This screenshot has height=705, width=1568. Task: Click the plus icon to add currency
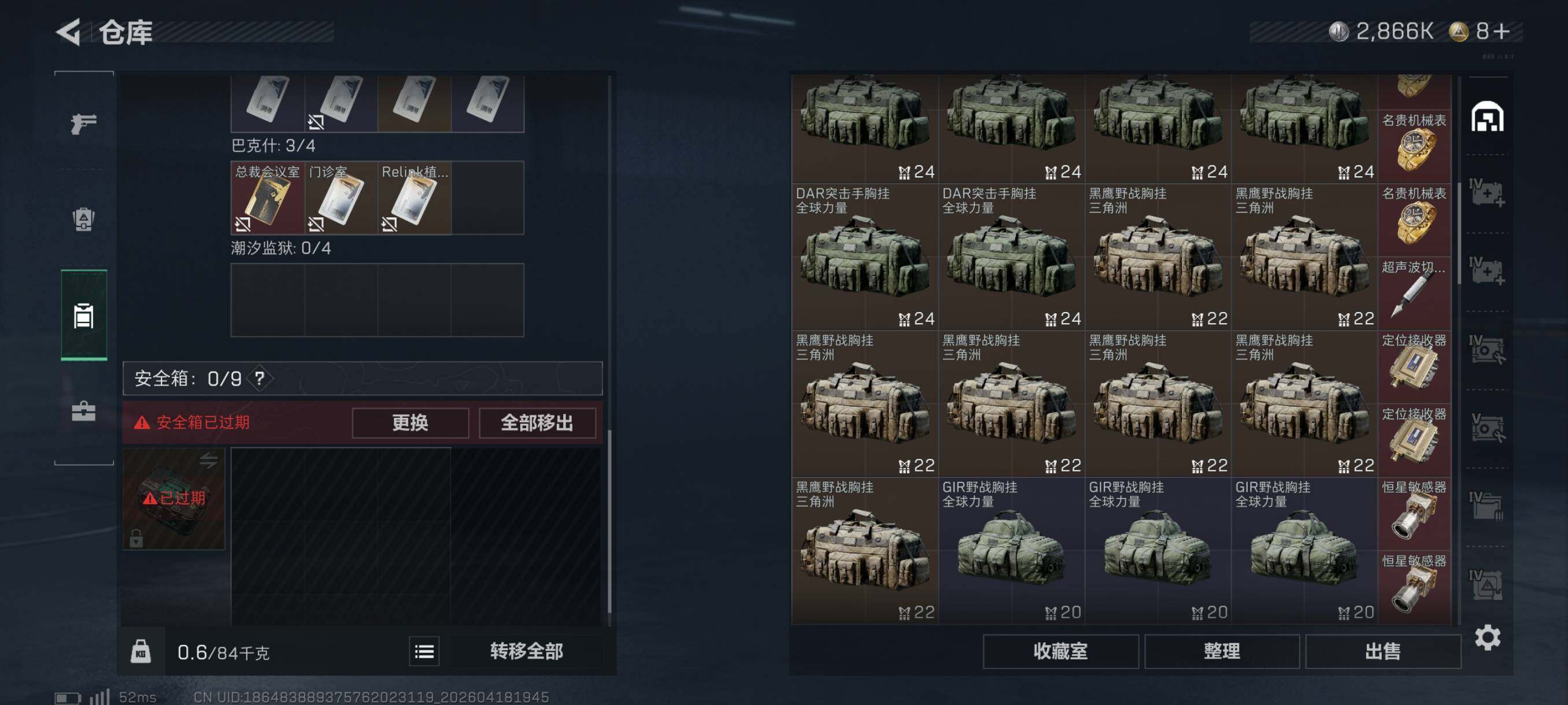tap(1502, 31)
